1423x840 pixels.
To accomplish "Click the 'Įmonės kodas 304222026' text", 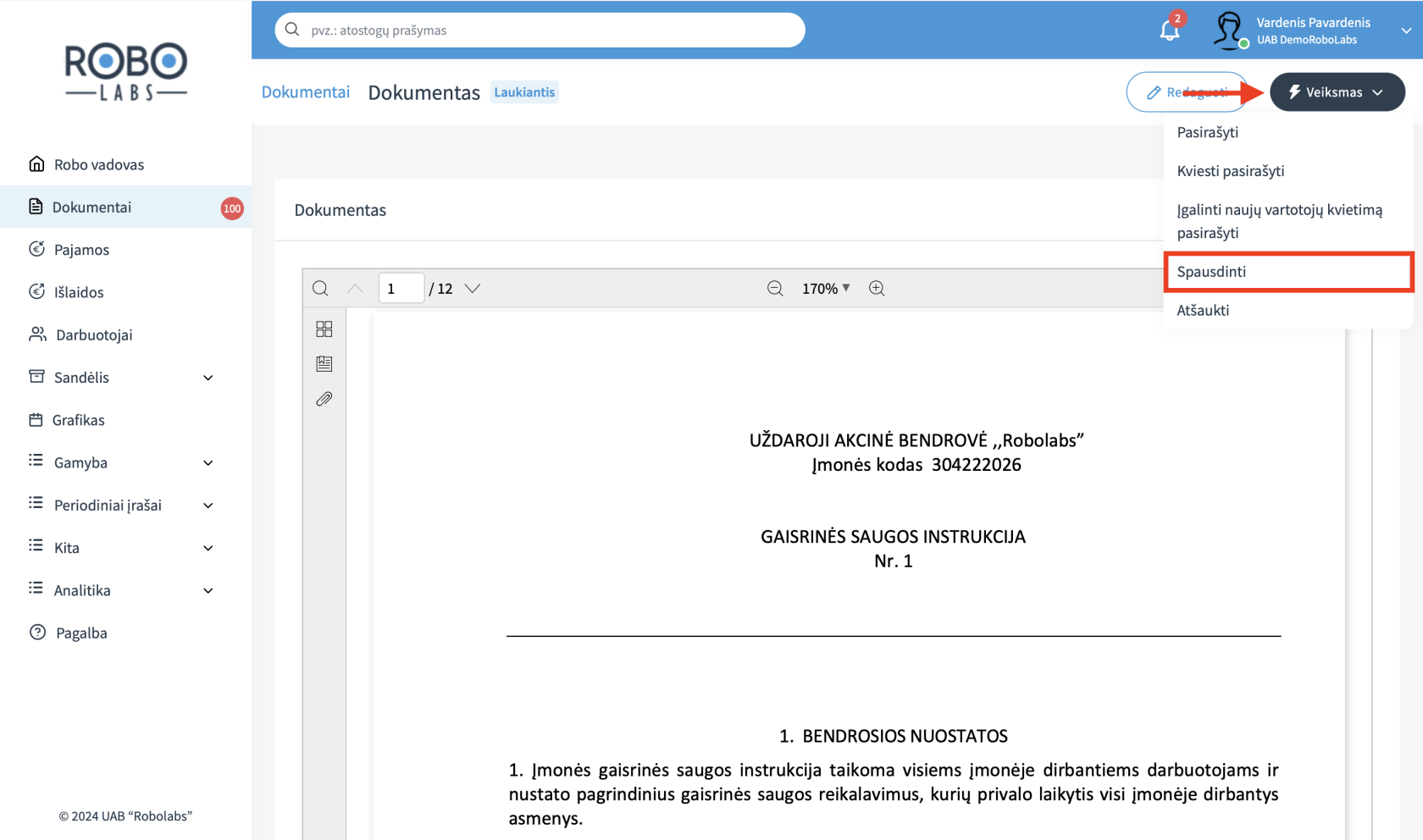I will click(916, 465).
